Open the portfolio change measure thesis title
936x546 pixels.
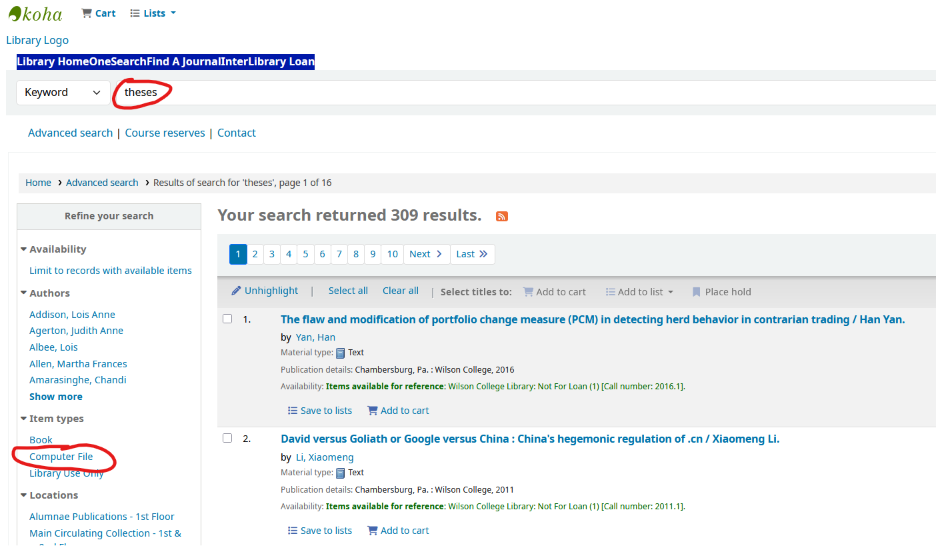click(x=593, y=319)
